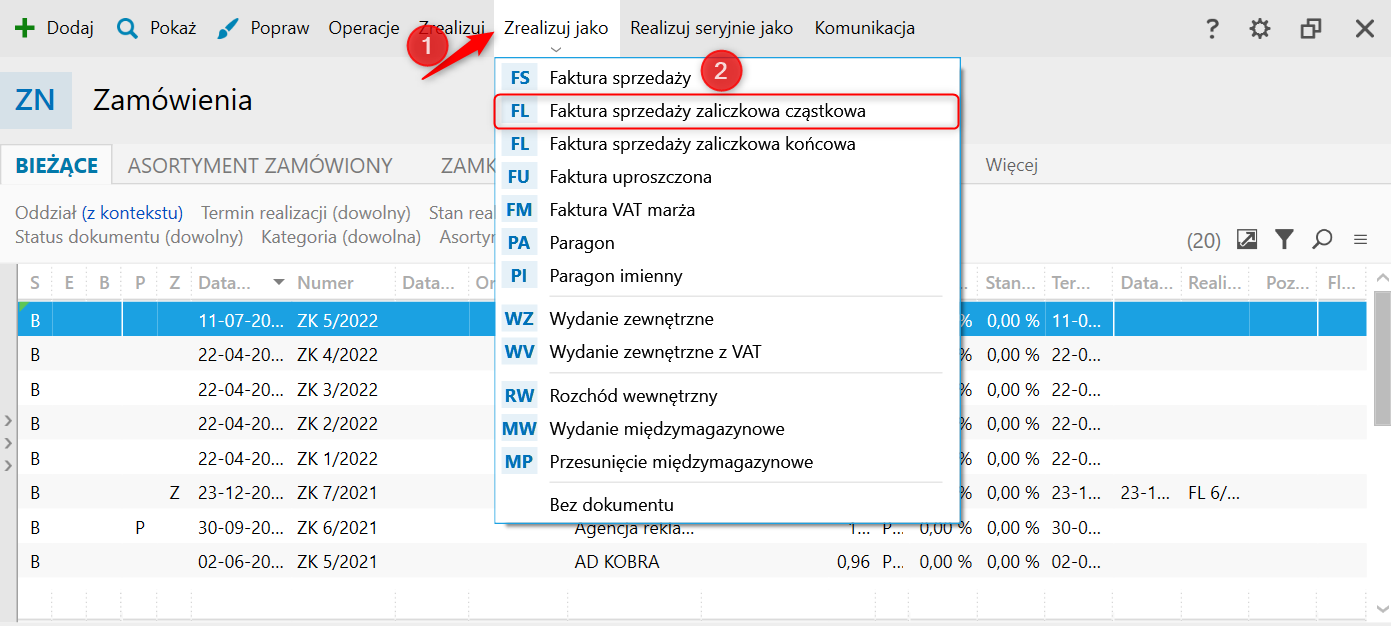Click the Komunikacja toolbar button
Screen dimensions: 1391x626
coord(864,28)
